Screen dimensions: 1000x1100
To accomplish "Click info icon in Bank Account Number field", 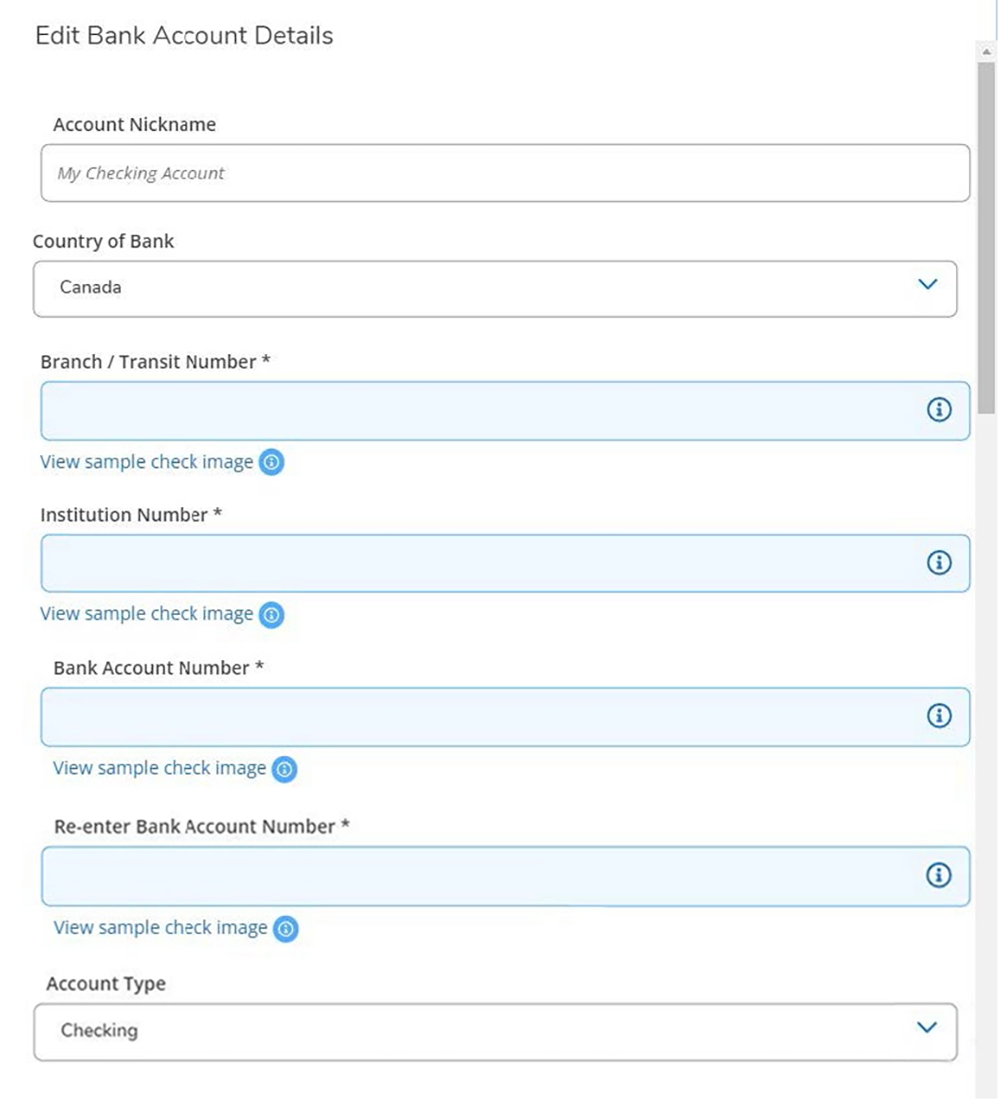I will pos(938,716).
